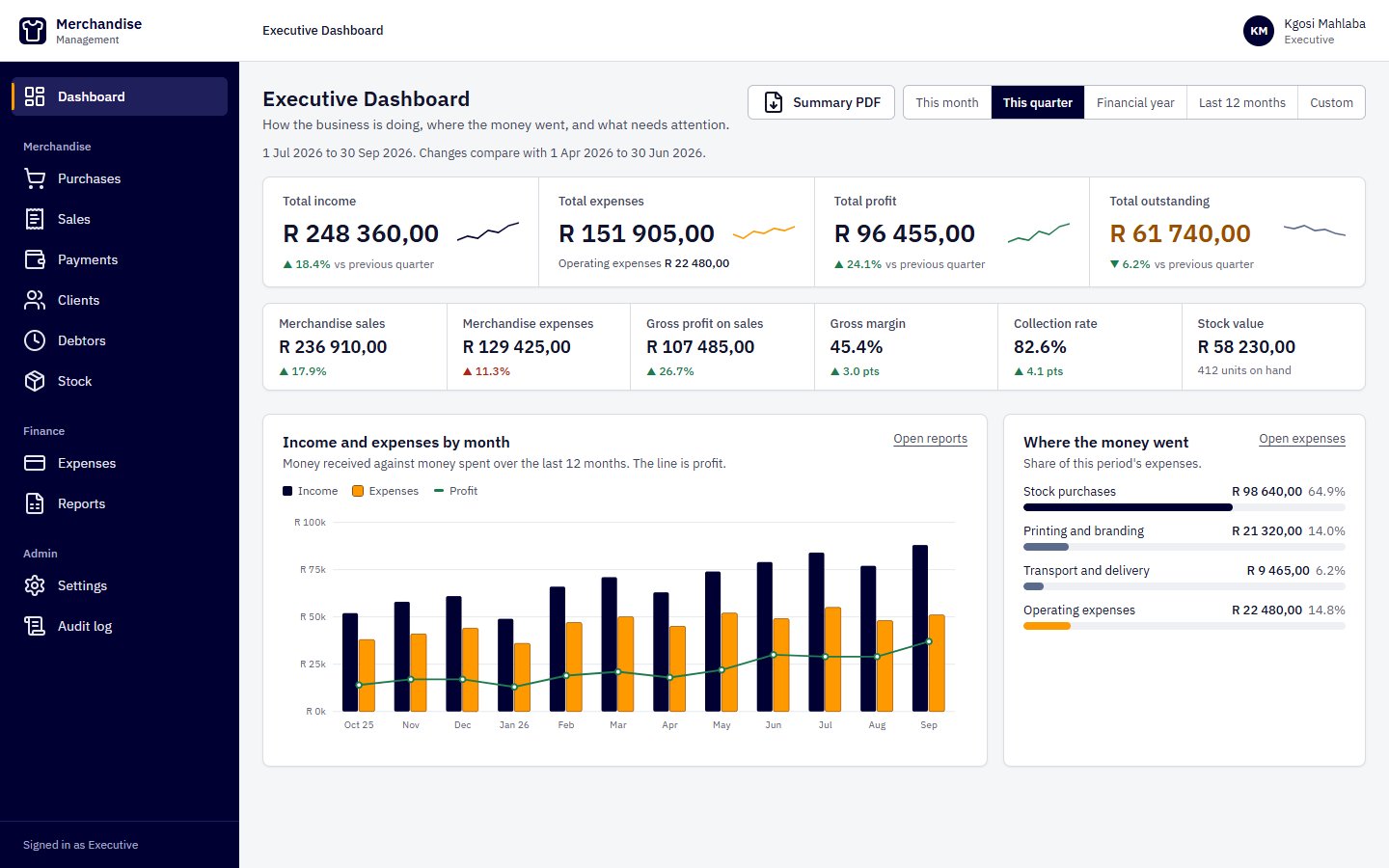
Task: Open Expenses via the card icon
Action: (x=35, y=463)
